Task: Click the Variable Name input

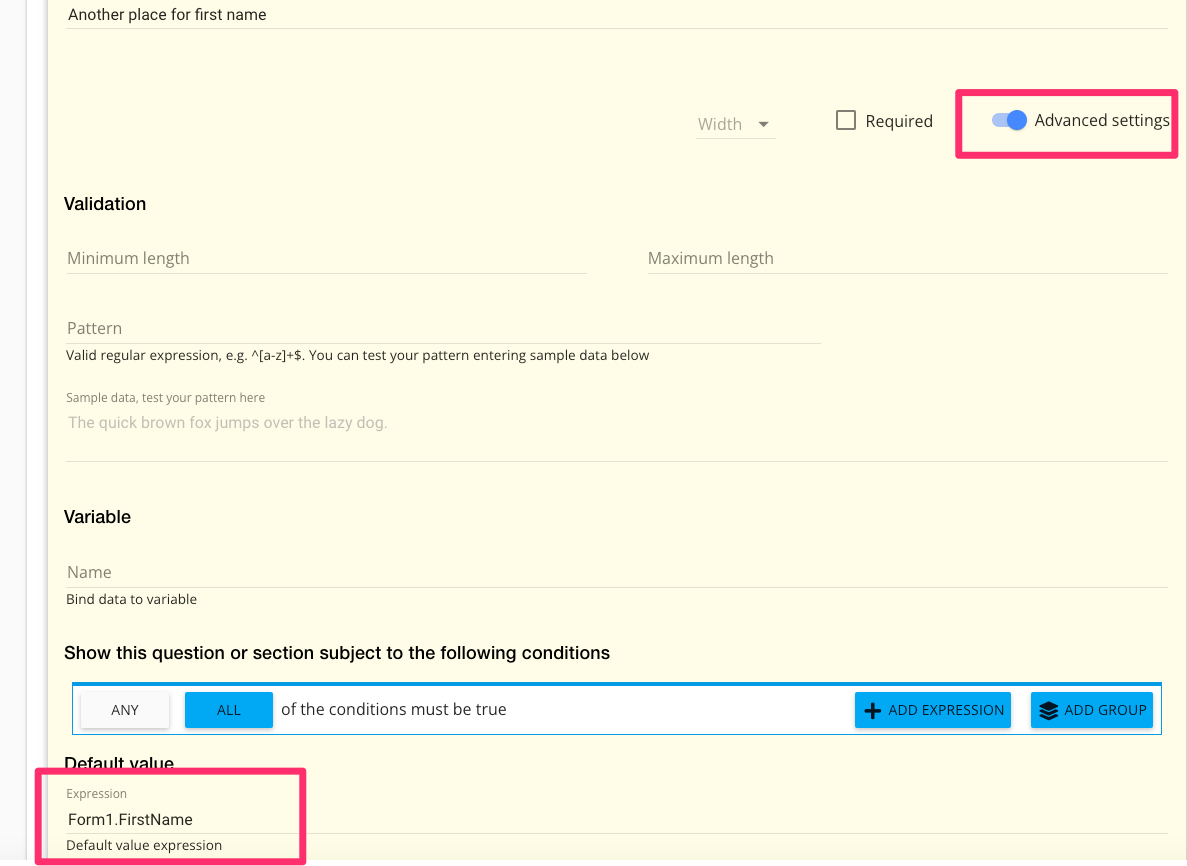Action: click(615, 572)
